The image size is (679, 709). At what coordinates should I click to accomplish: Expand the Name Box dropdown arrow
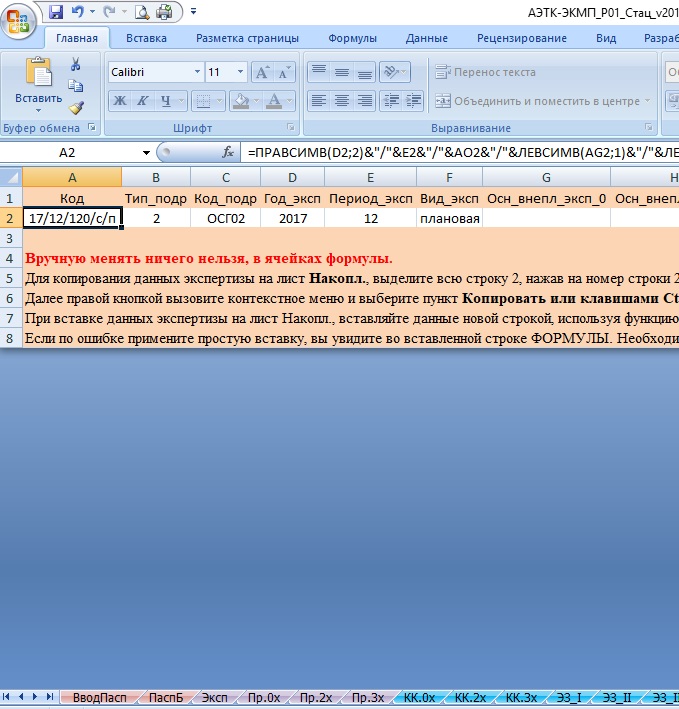pyautogui.click(x=146, y=152)
